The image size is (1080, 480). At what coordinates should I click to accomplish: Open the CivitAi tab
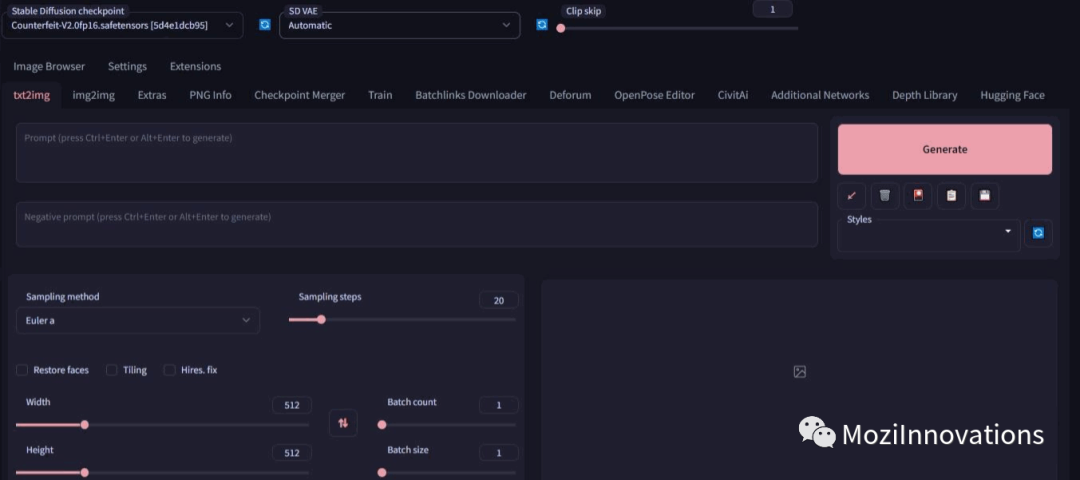click(733, 95)
